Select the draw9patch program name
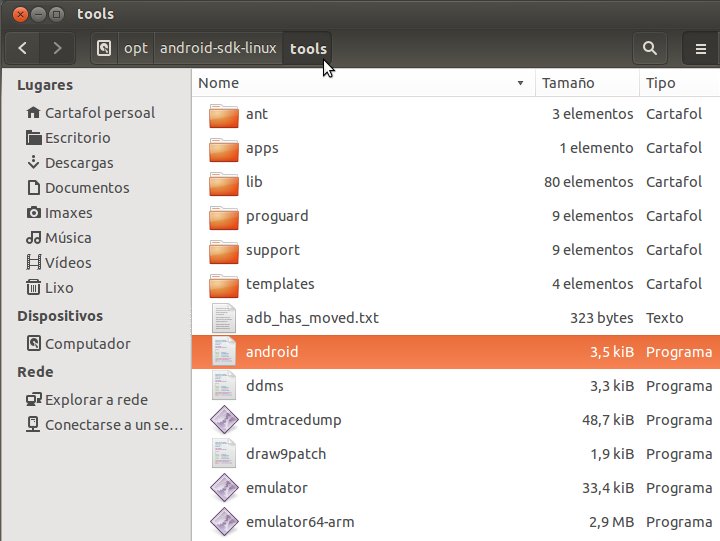This screenshot has width=720, height=541. tap(286, 454)
